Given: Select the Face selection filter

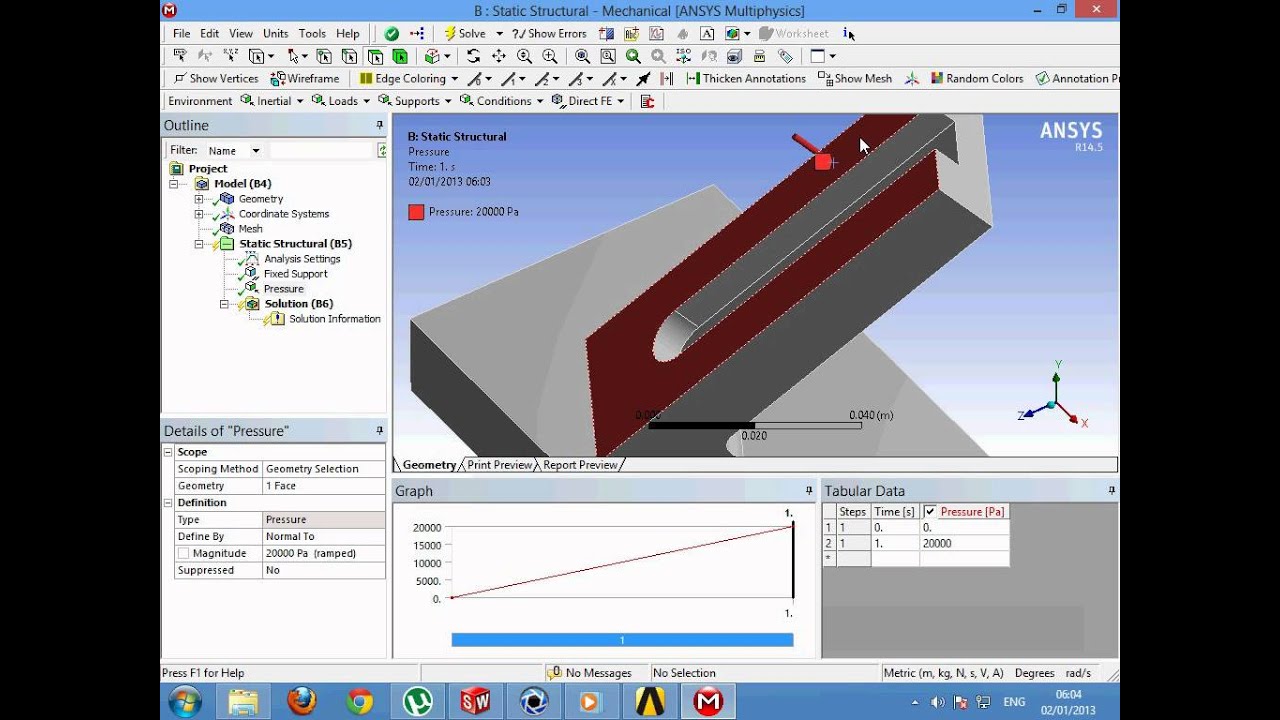Looking at the screenshot, I should click(376, 56).
